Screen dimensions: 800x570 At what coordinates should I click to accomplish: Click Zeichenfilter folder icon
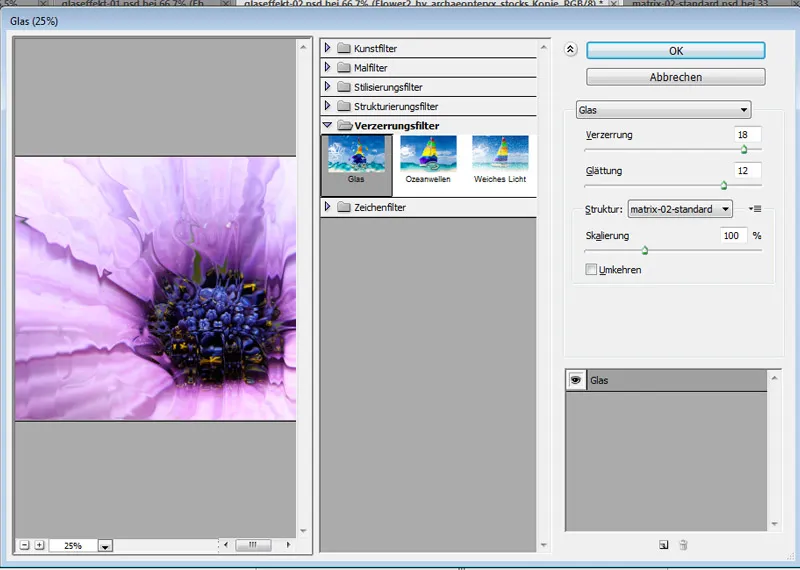344,207
